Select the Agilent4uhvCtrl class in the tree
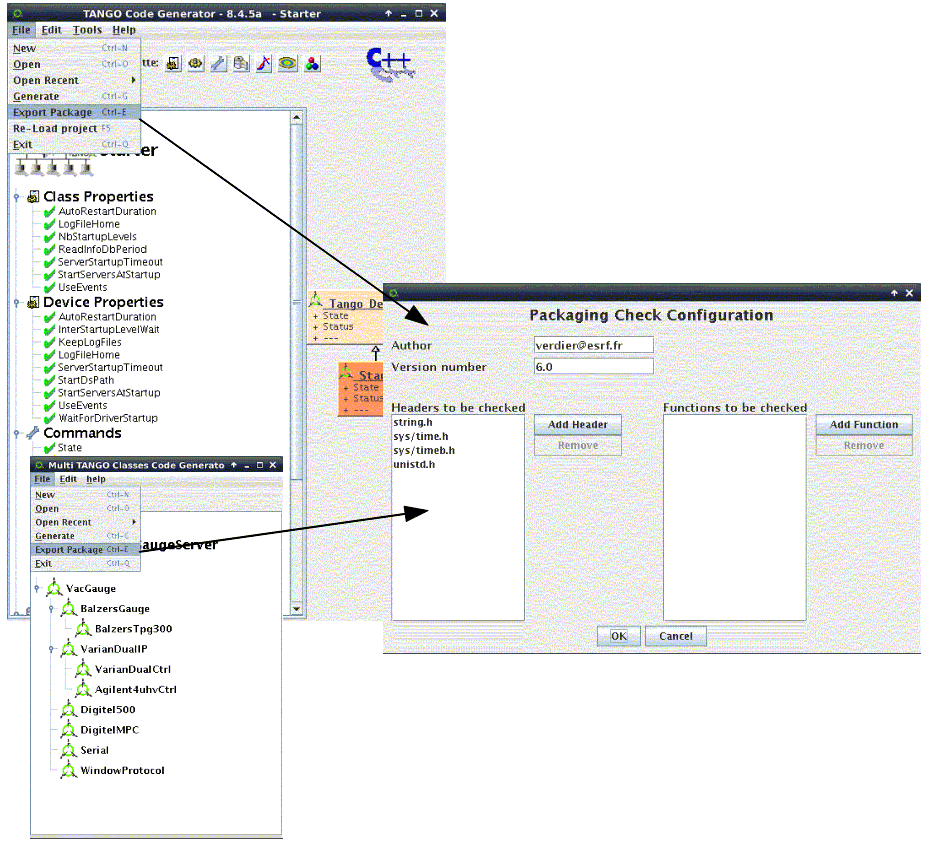 coord(136,689)
